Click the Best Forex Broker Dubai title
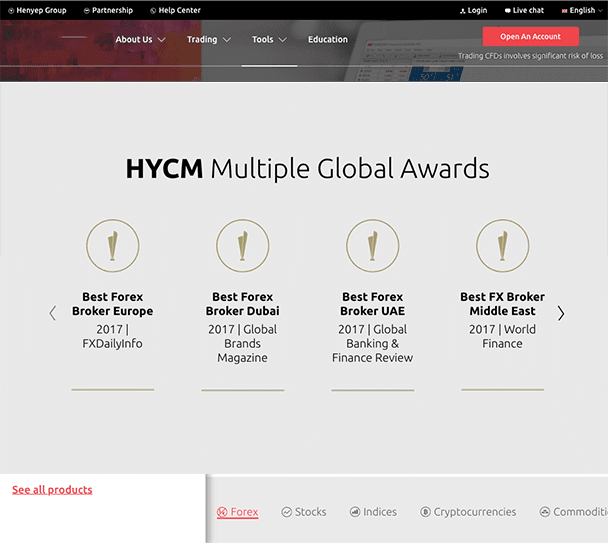Image resolution: width=608 pixels, height=555 pixels. (243, 304)
